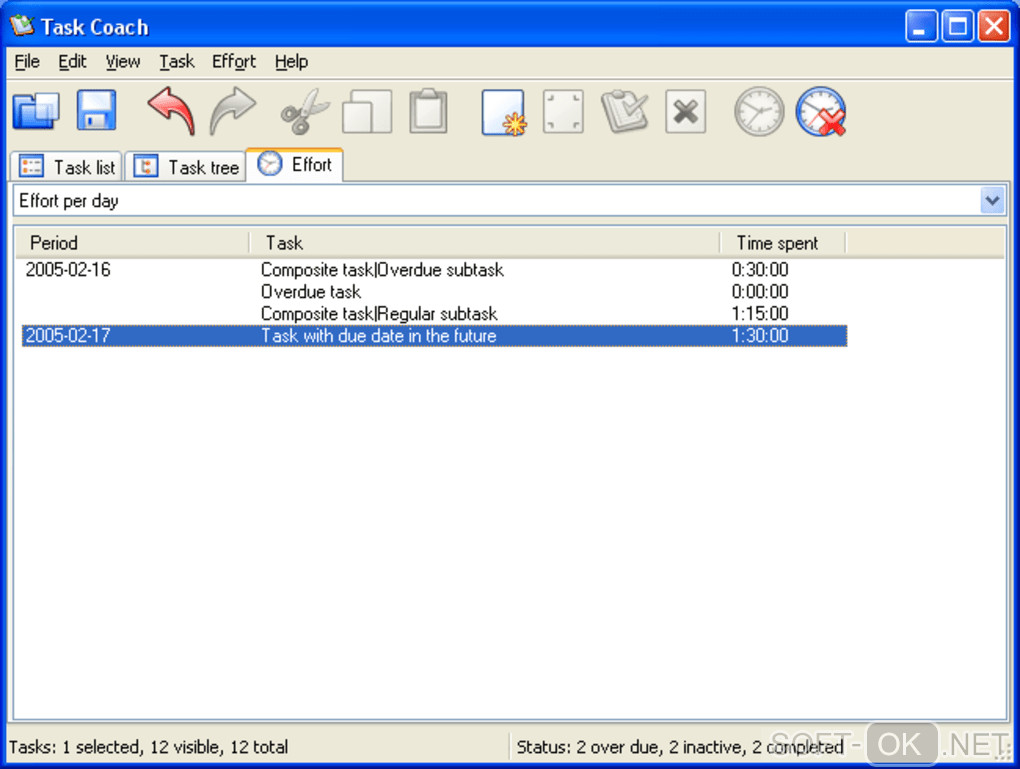
Task: Open the File menu
Action: [27, 62]
